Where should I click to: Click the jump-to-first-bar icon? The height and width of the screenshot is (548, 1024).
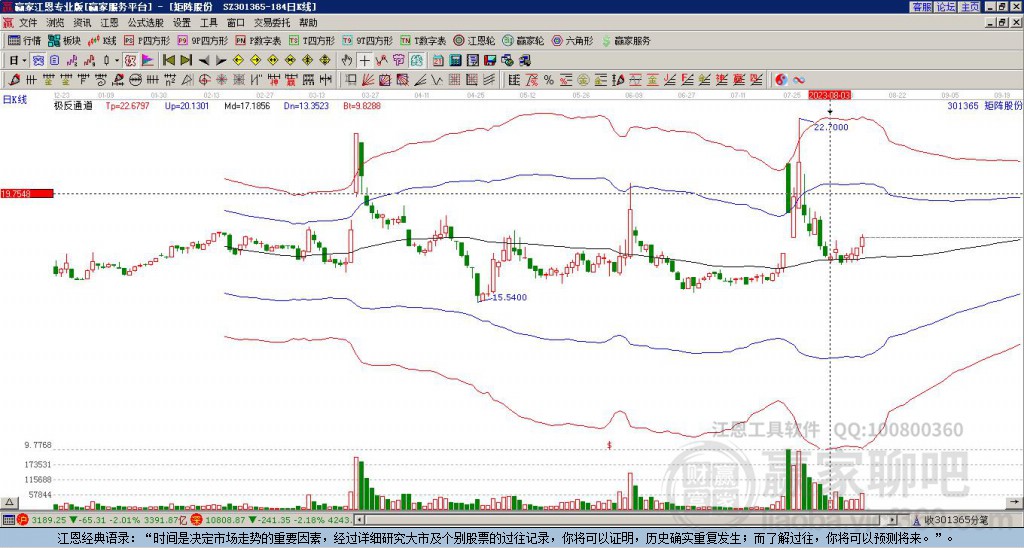click(x=168, y=60)
